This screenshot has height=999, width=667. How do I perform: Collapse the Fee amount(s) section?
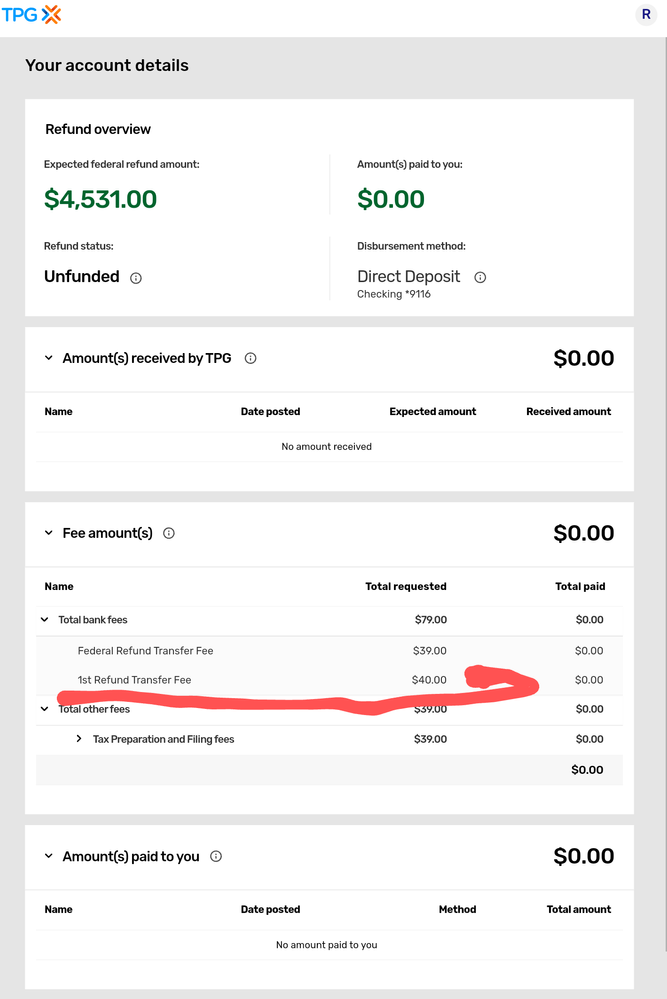(48, 533)
